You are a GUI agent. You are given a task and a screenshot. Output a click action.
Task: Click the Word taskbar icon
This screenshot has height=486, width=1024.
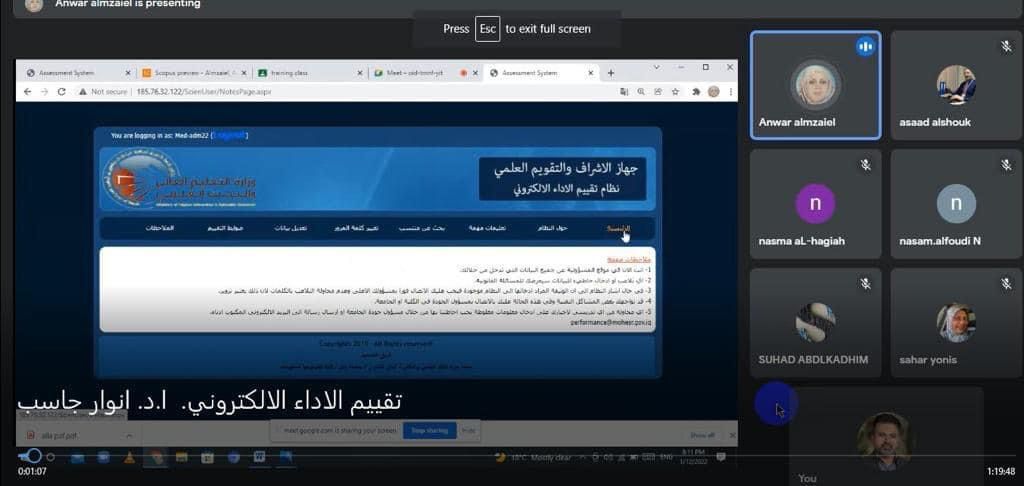tap(259, 458)
